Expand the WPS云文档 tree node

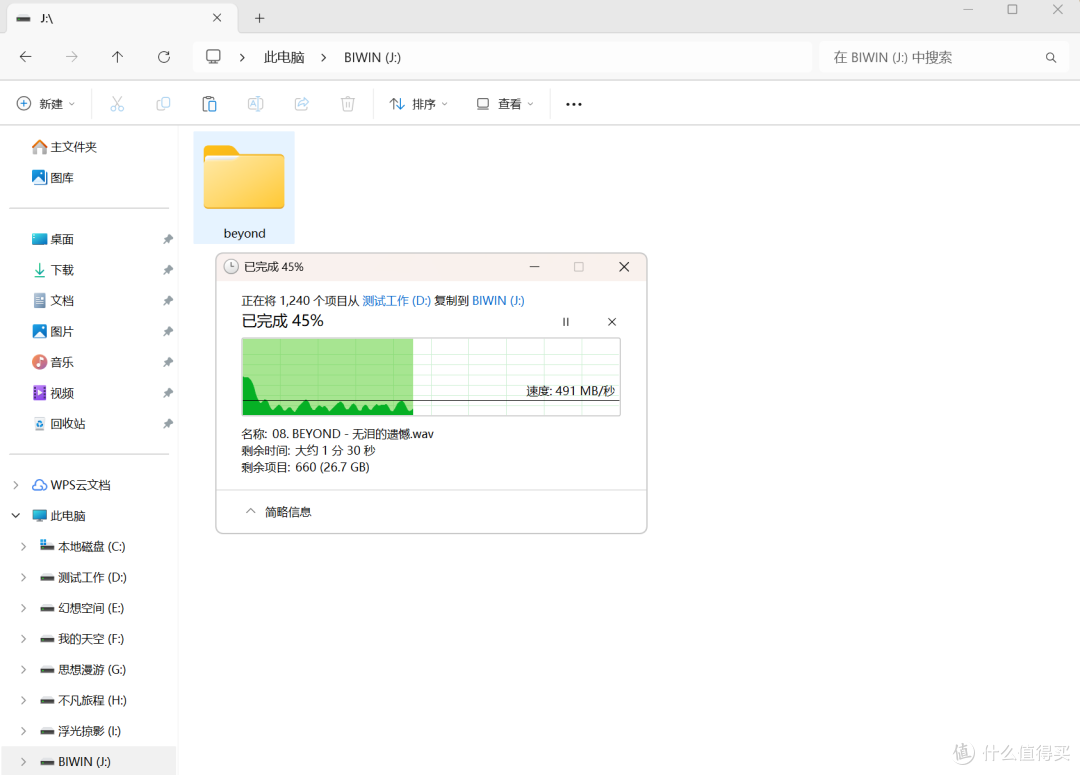coord(16,485)
